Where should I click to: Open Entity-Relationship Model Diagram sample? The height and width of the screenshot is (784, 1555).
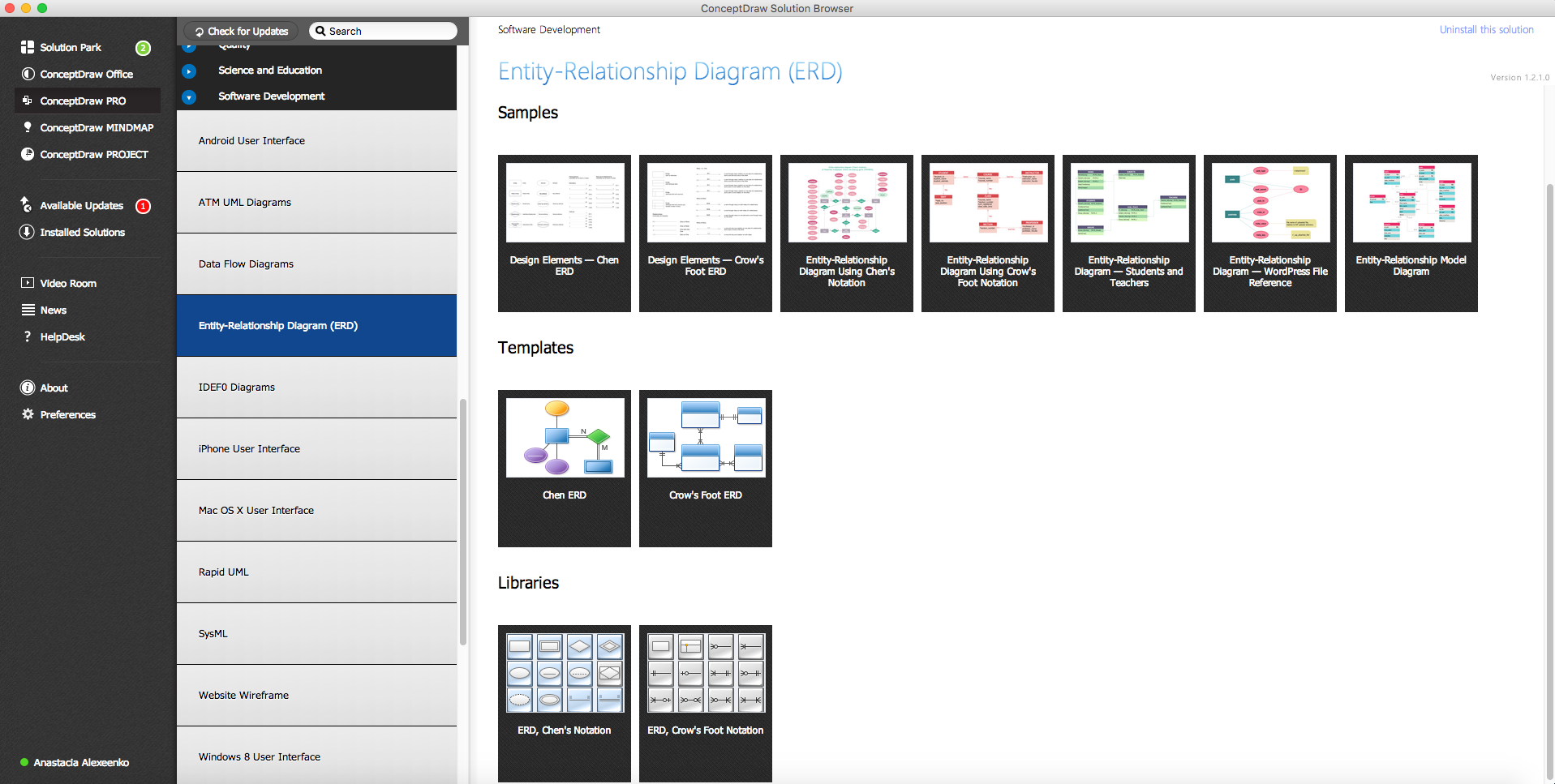1411,233
